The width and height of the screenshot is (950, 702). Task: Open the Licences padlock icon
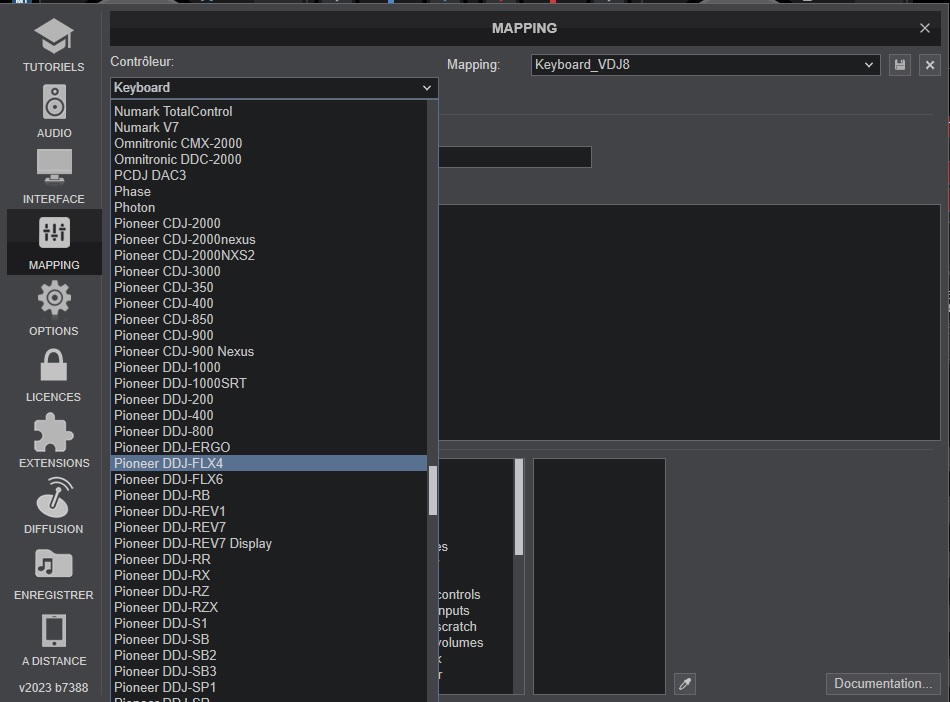(x=54, y=365)
